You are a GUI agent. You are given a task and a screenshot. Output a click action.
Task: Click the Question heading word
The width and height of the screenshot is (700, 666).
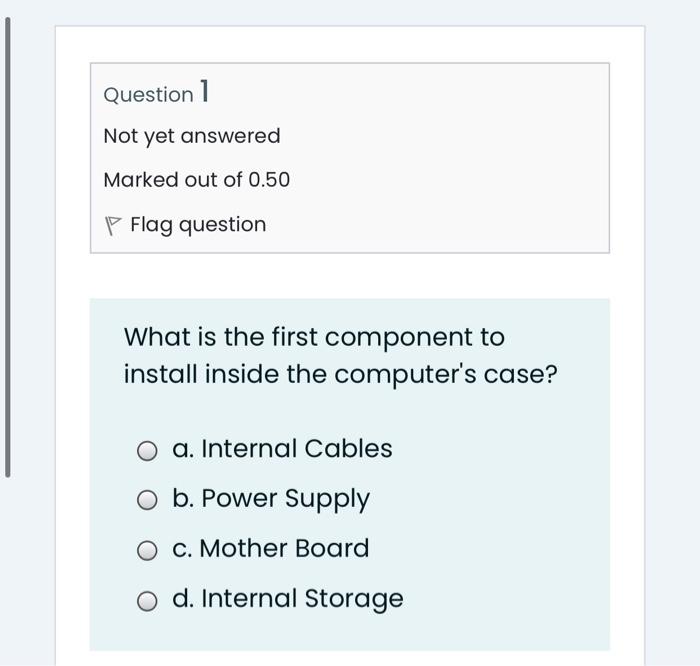pyautogui.click(x=149, y=95)
